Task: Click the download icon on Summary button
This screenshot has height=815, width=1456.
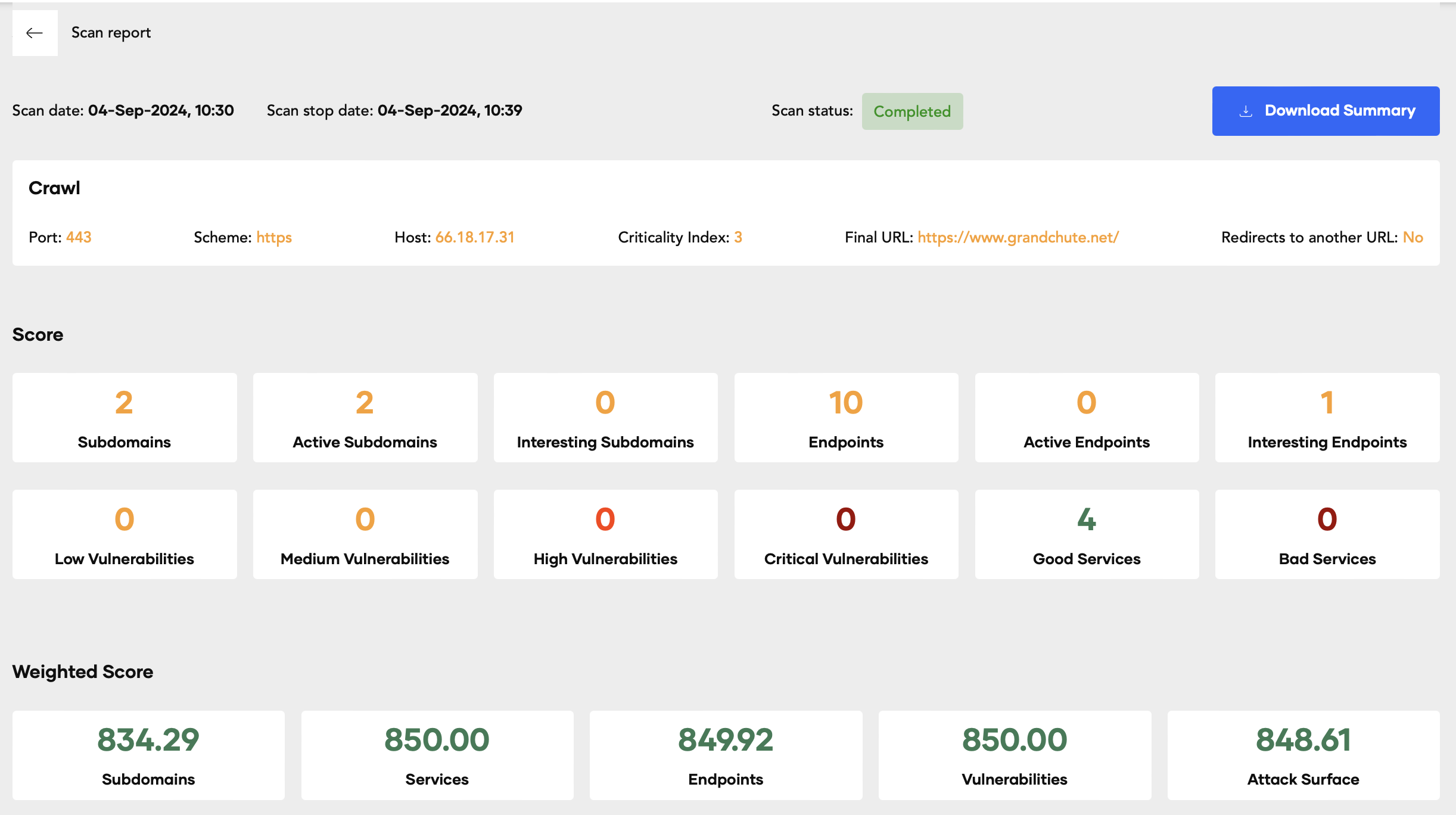Action: click(x=1244, y=110)
